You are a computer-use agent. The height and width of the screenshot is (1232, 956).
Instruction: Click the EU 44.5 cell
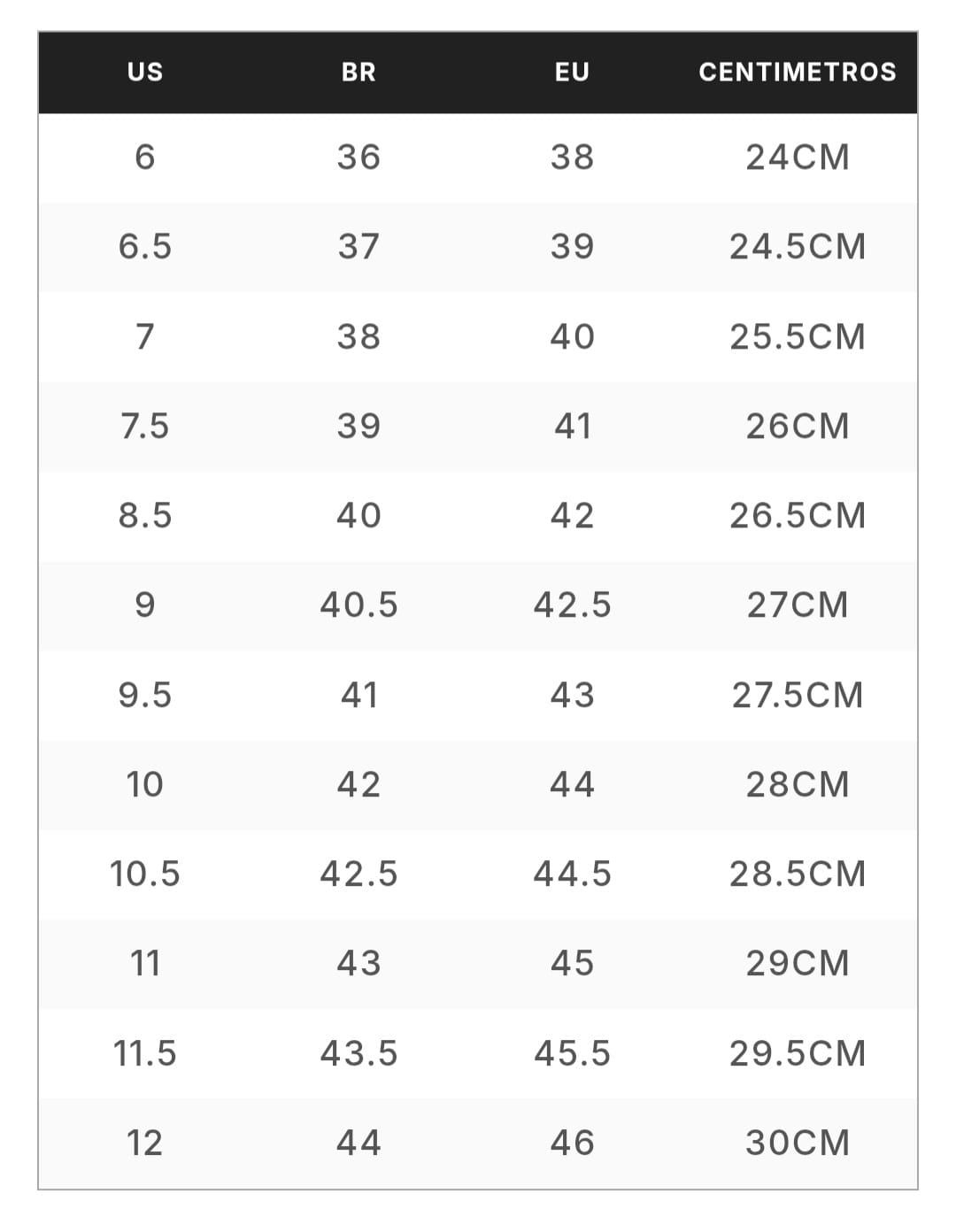pos(572,874)
